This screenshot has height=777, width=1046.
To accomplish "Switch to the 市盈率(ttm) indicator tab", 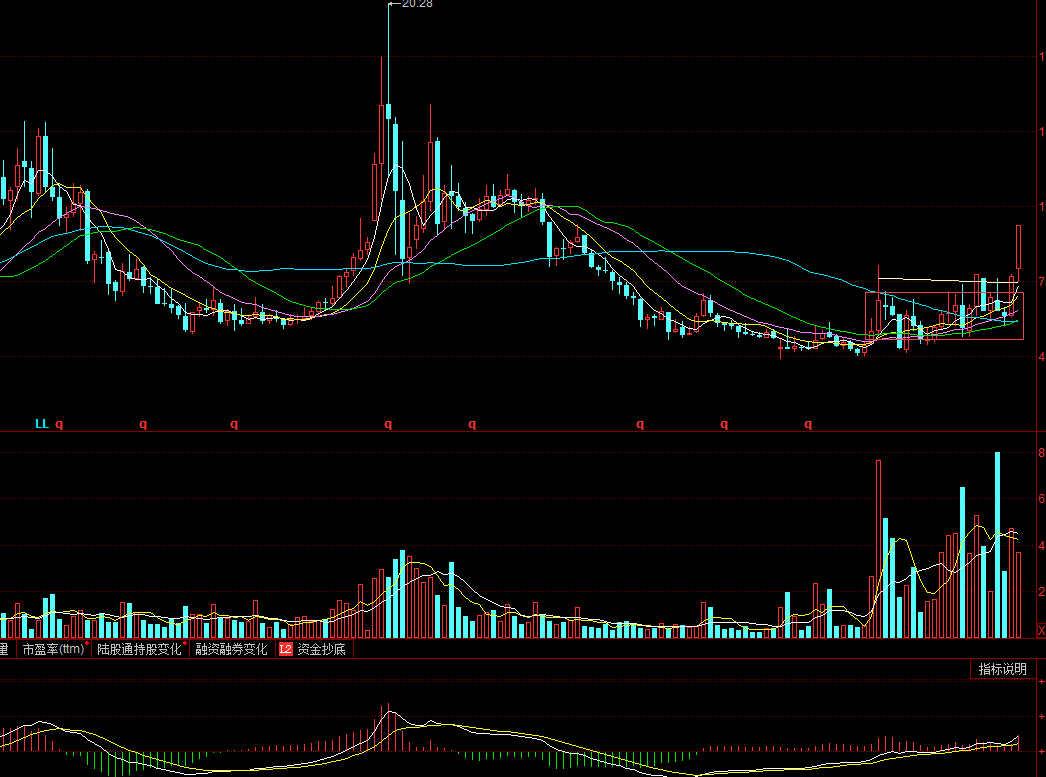I will point(54,649).
